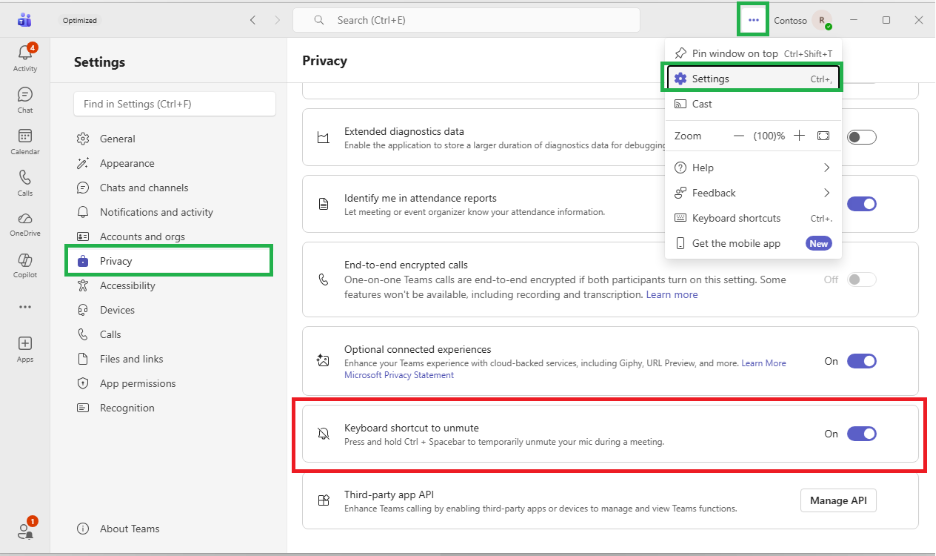This screenshot has width=936, height=556.
Task: Click the Optimized badge
Action: tap(79, 20)
